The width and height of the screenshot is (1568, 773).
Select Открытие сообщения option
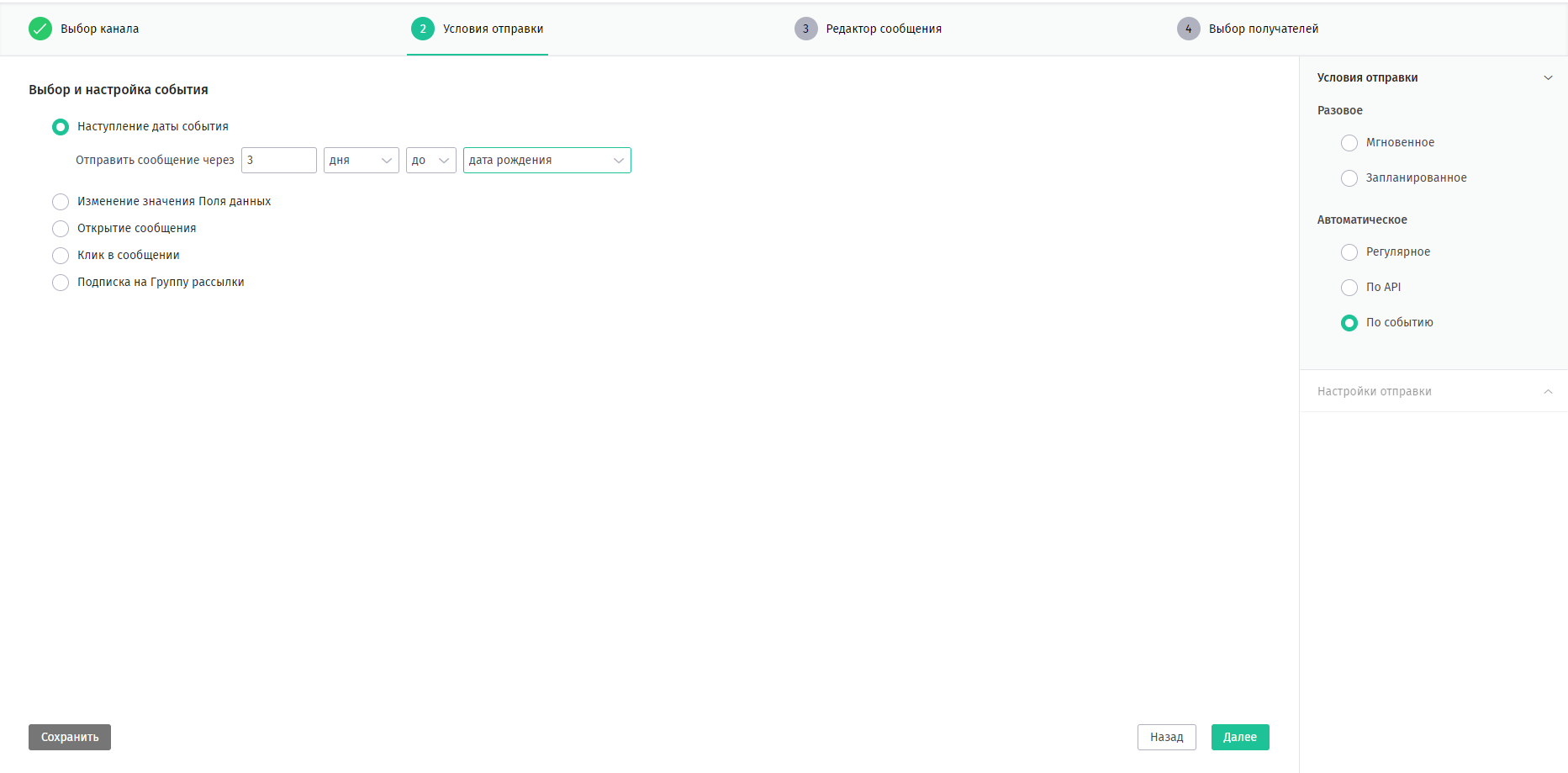[x=61, y=229]
